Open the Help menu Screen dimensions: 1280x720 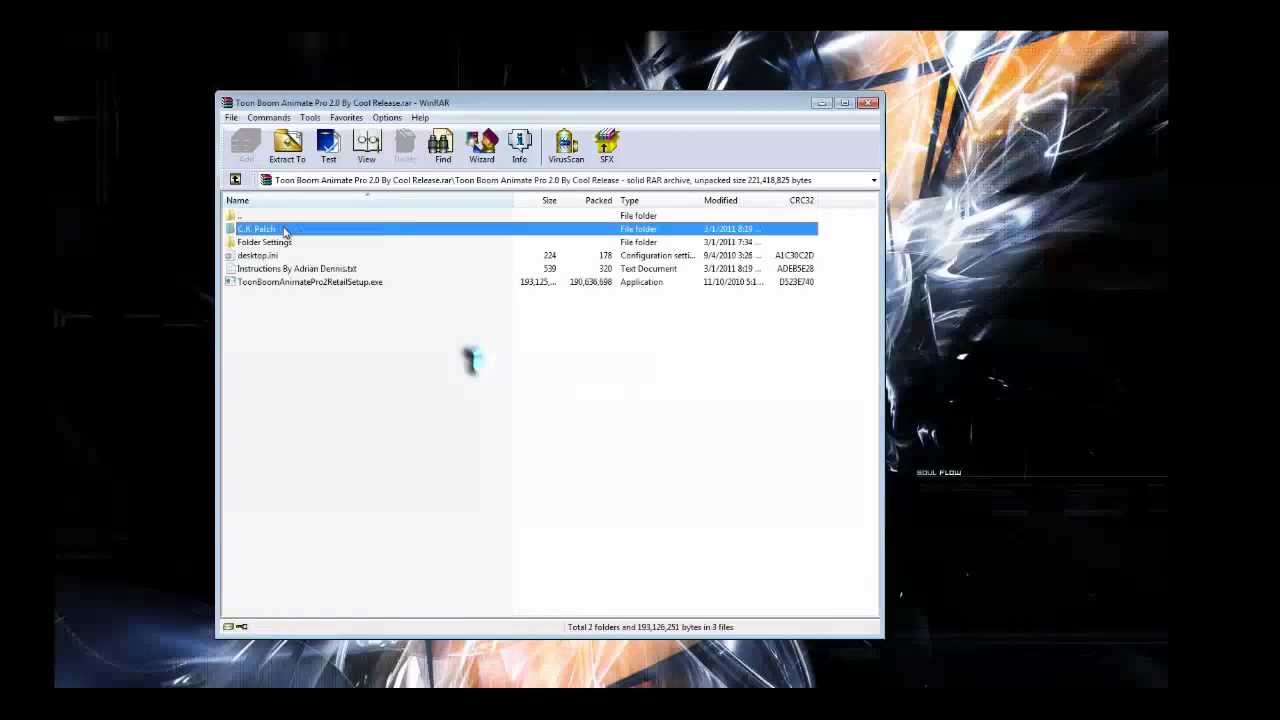420,118
